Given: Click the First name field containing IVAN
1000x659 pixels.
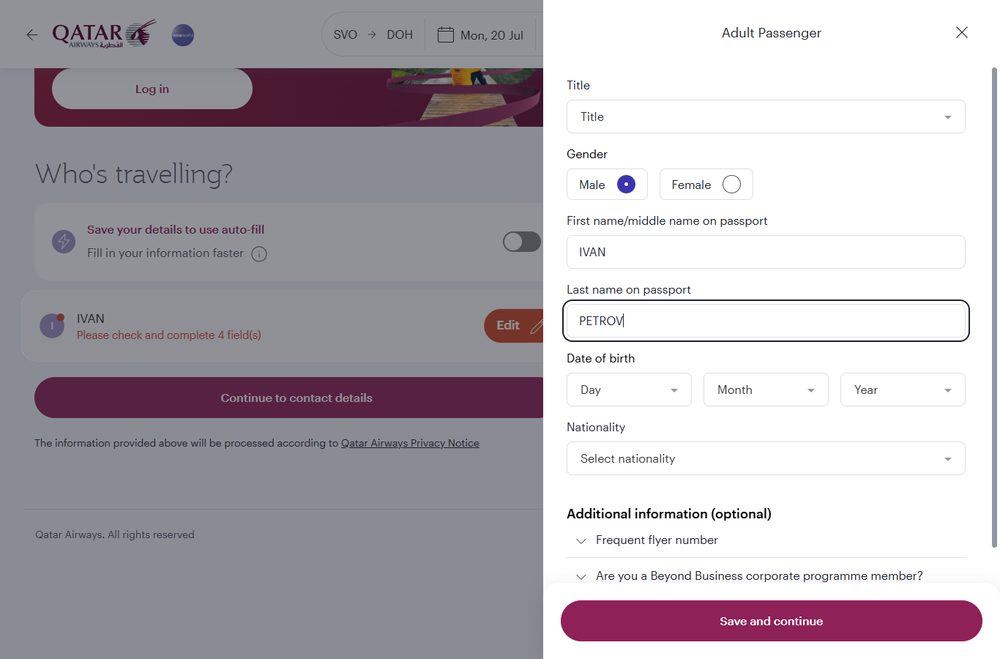Looking at the screenshot, I should point(766,252).
